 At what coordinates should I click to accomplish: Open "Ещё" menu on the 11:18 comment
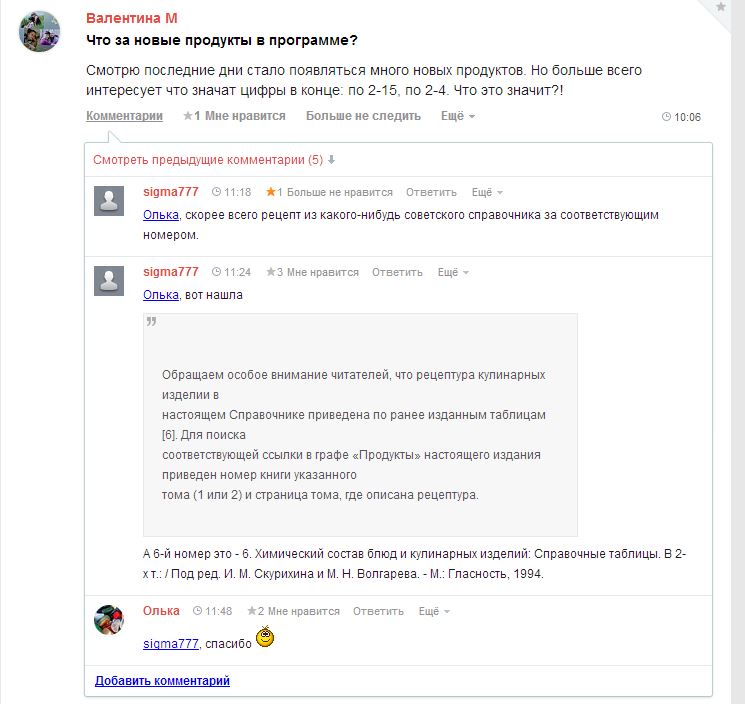coord(487,192)
